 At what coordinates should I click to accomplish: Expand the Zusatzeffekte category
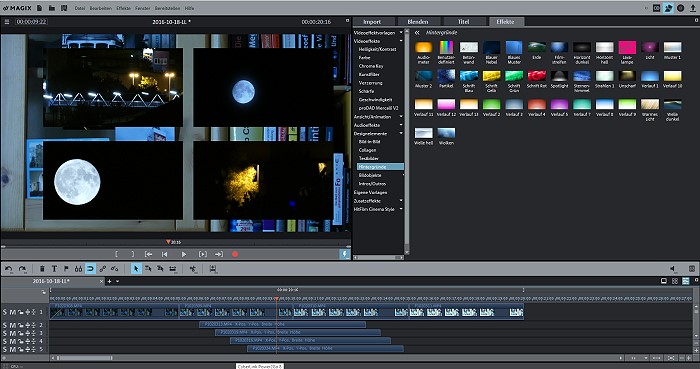click(401, 201)
